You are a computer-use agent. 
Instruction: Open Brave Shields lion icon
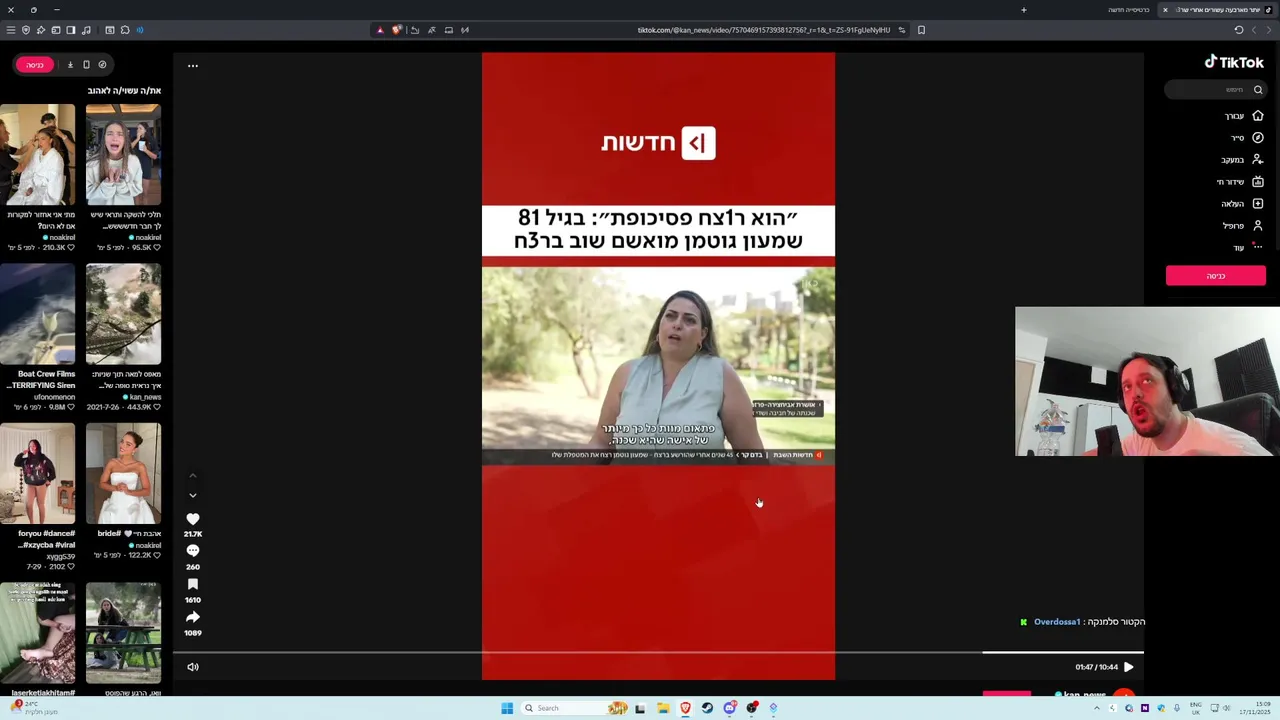397,30
